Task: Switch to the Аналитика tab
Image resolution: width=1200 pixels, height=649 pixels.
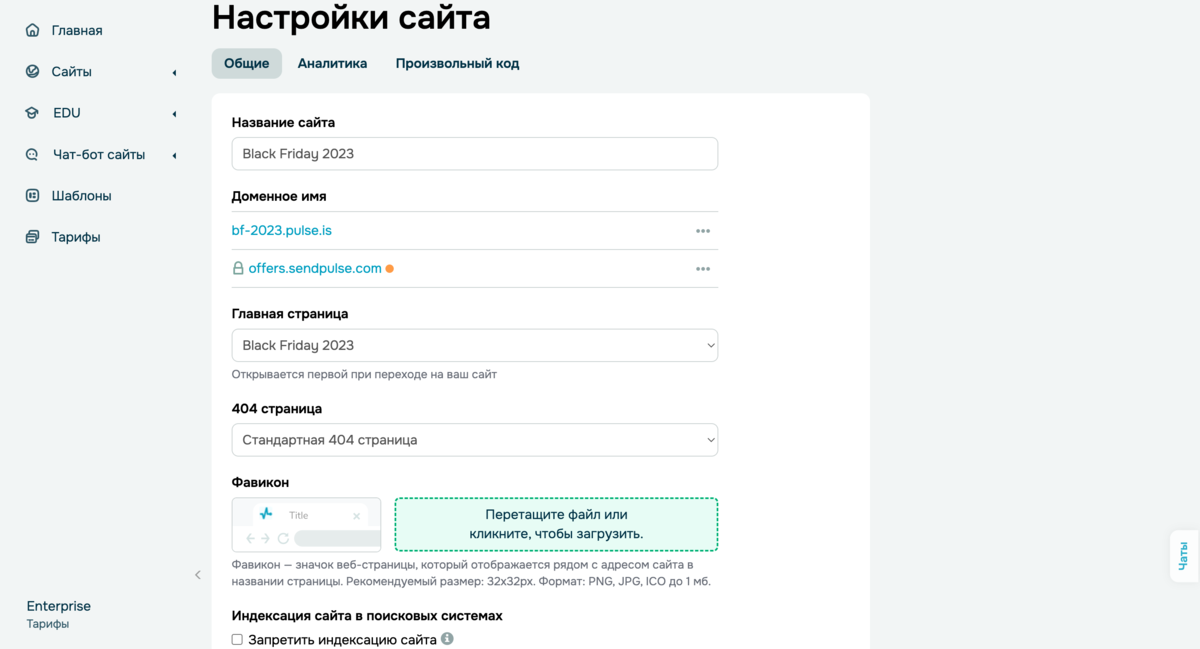Action: point(332,64)
